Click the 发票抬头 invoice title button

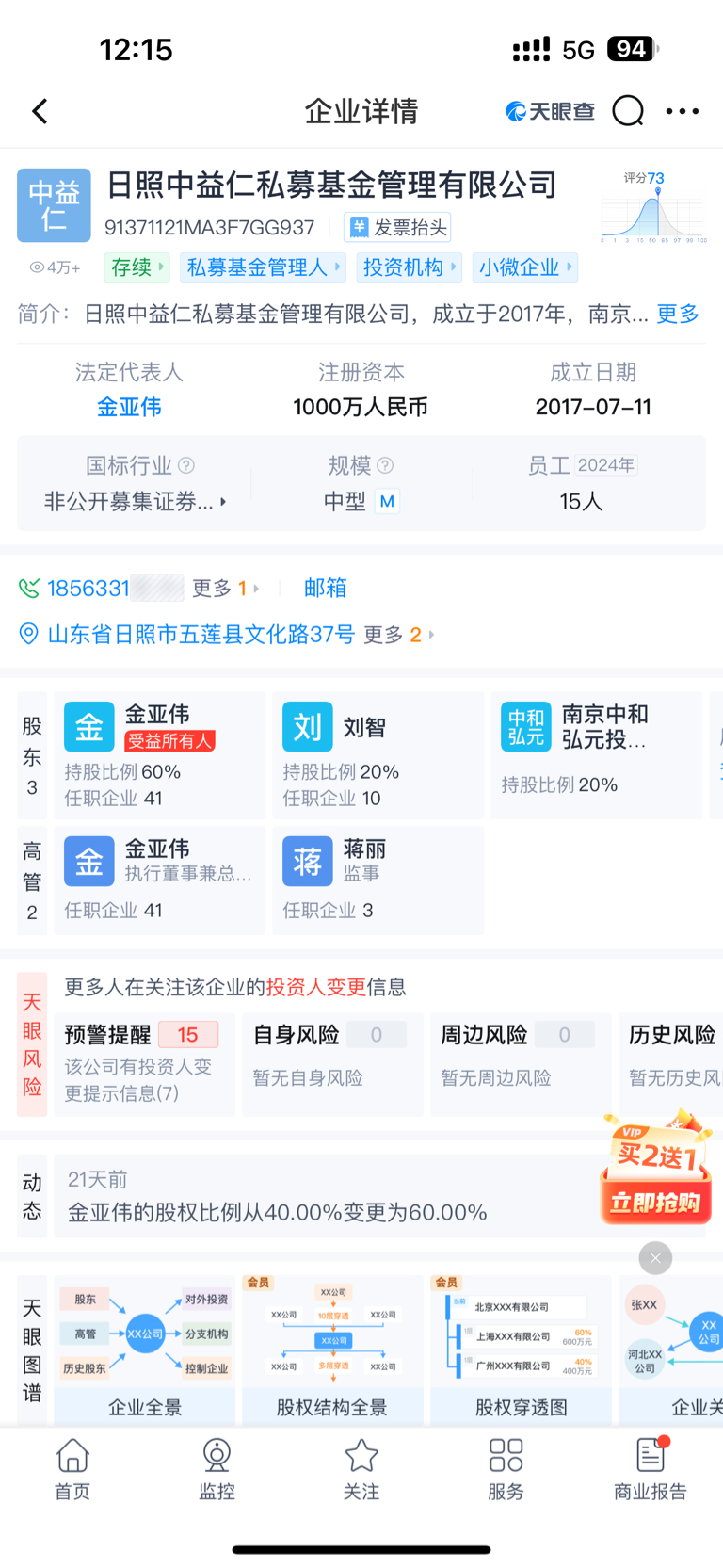pyautogui.click(x=397, y=228)
